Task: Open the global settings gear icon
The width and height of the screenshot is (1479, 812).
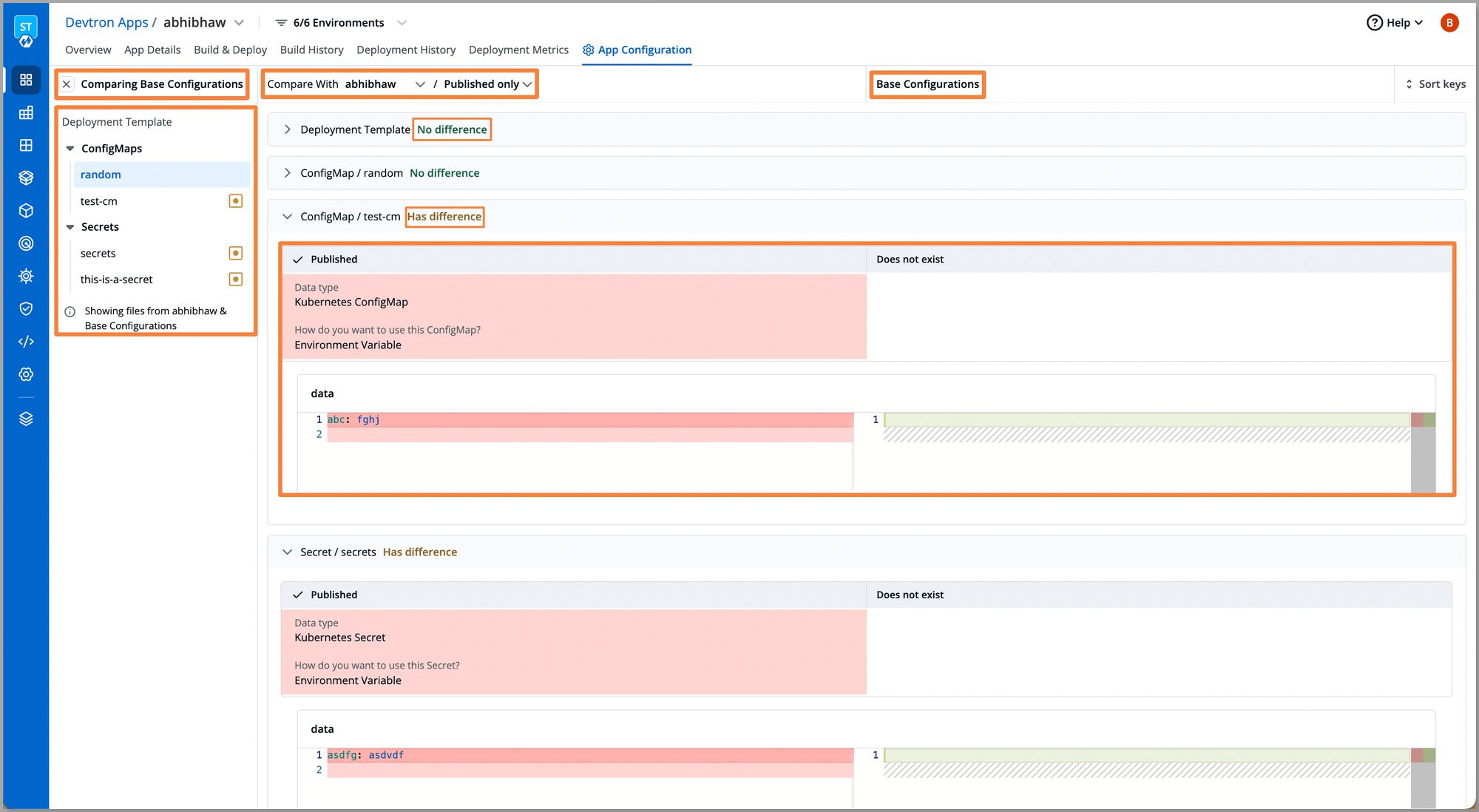Action: click(x=26, y=374)
